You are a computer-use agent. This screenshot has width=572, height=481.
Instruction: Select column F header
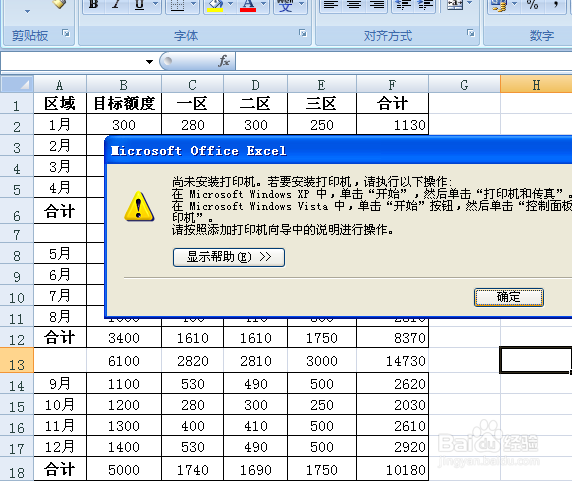pos(392,85)
